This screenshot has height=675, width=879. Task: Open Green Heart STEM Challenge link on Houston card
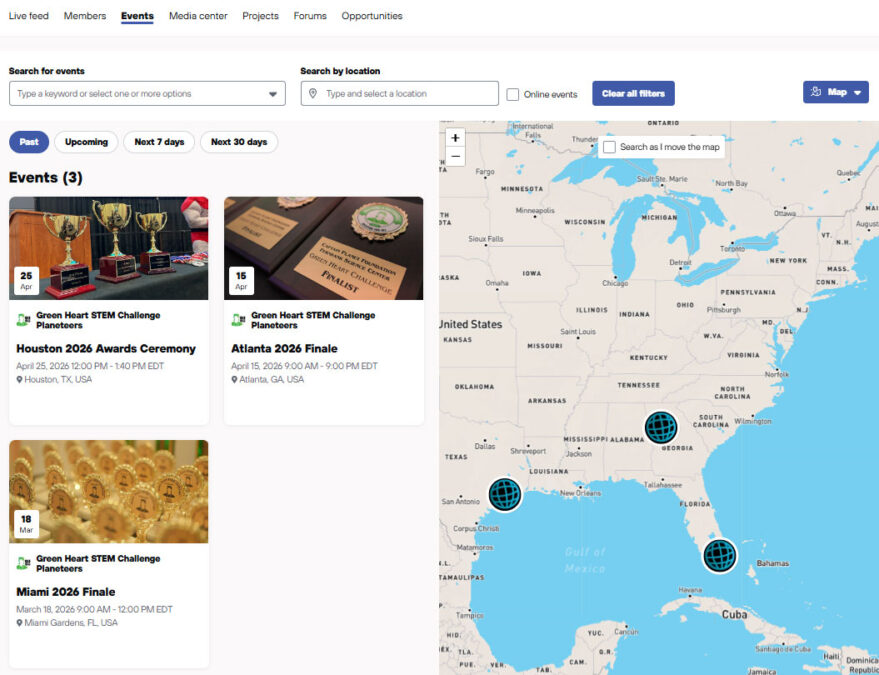tap(98, 320)
